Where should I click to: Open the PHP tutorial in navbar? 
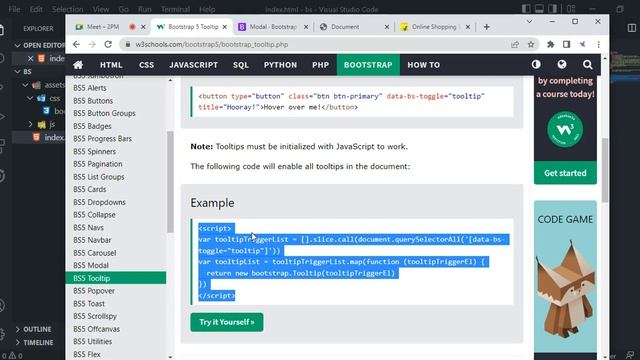320,65
